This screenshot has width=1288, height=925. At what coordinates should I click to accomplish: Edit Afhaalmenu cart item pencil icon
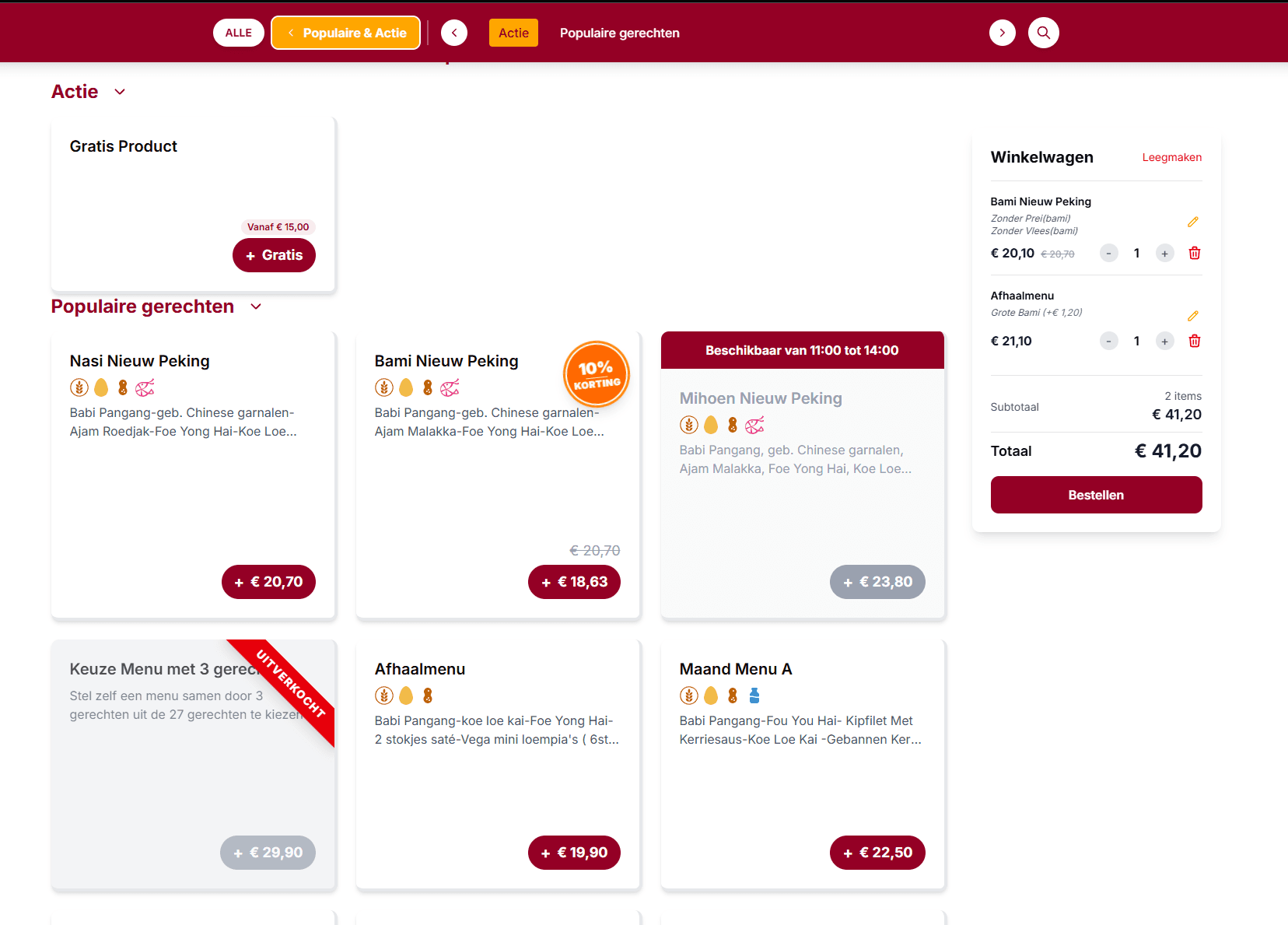point(1193,316)
